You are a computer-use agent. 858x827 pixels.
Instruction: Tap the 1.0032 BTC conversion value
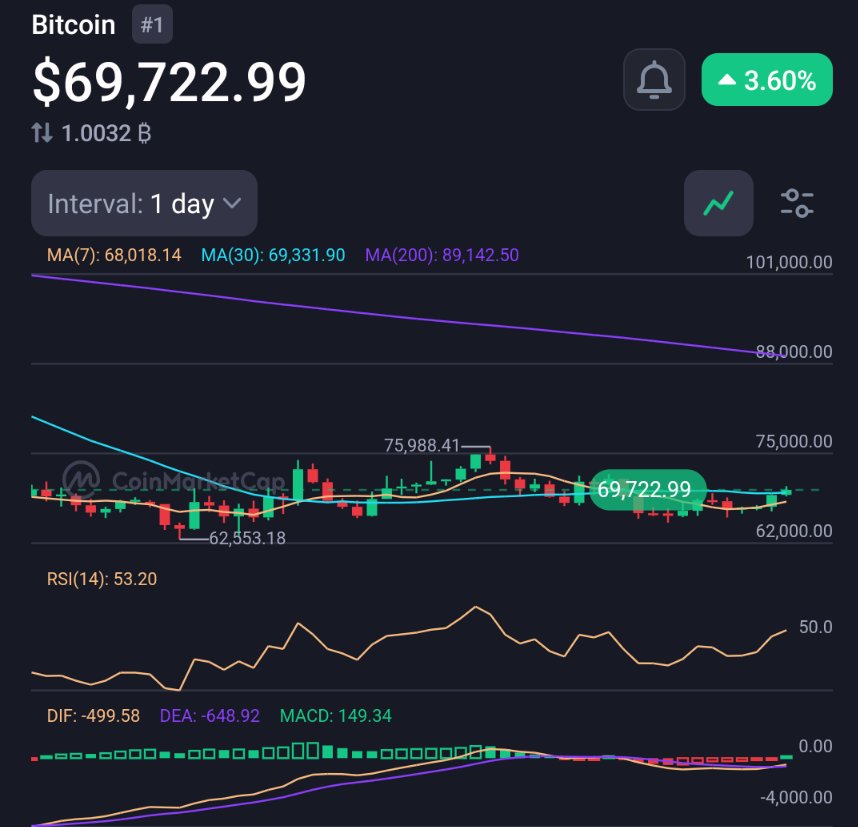pyautogui.click(x=106, y=134)
